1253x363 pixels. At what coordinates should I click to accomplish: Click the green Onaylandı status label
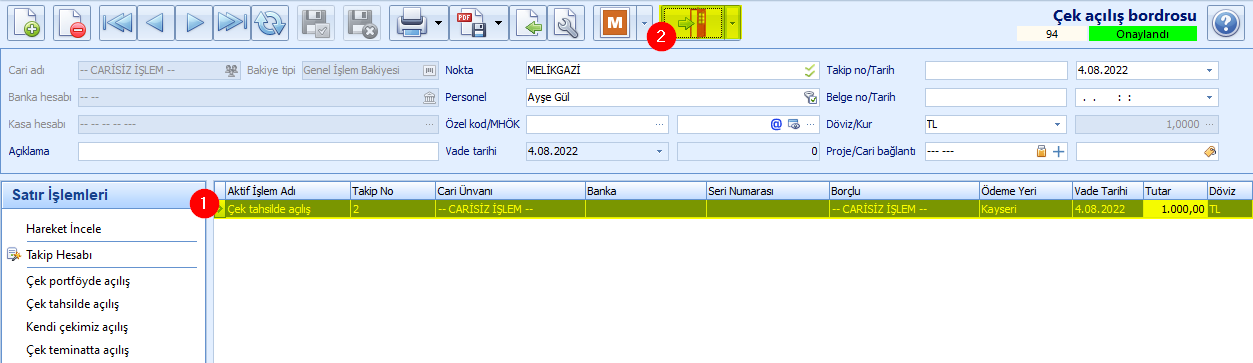pos(1142,33)
